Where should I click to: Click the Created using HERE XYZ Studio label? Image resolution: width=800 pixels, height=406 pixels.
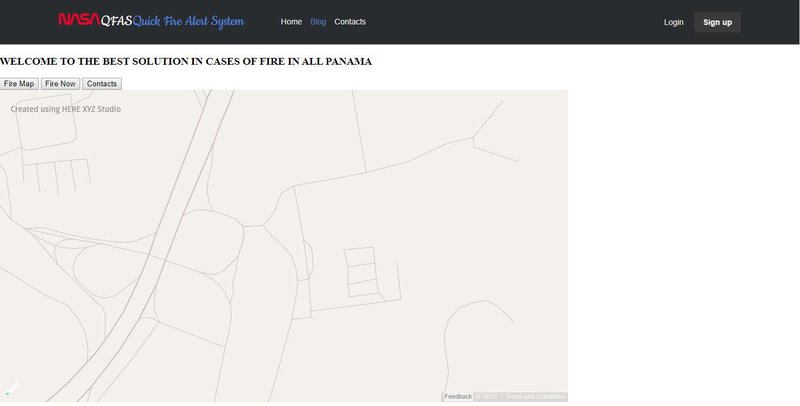(66, 108)
